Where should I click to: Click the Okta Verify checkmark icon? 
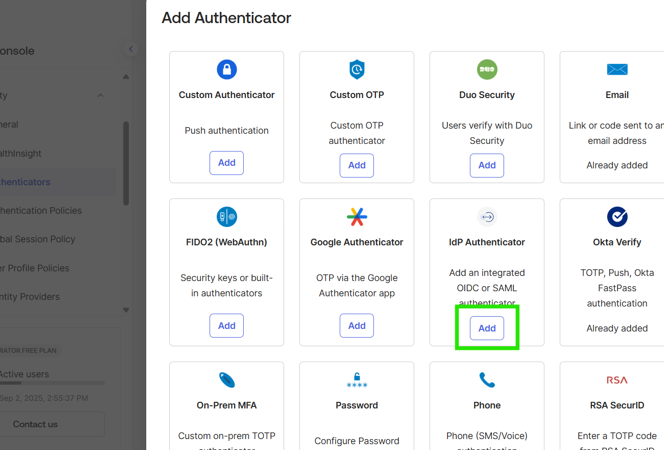pos(617,217)
